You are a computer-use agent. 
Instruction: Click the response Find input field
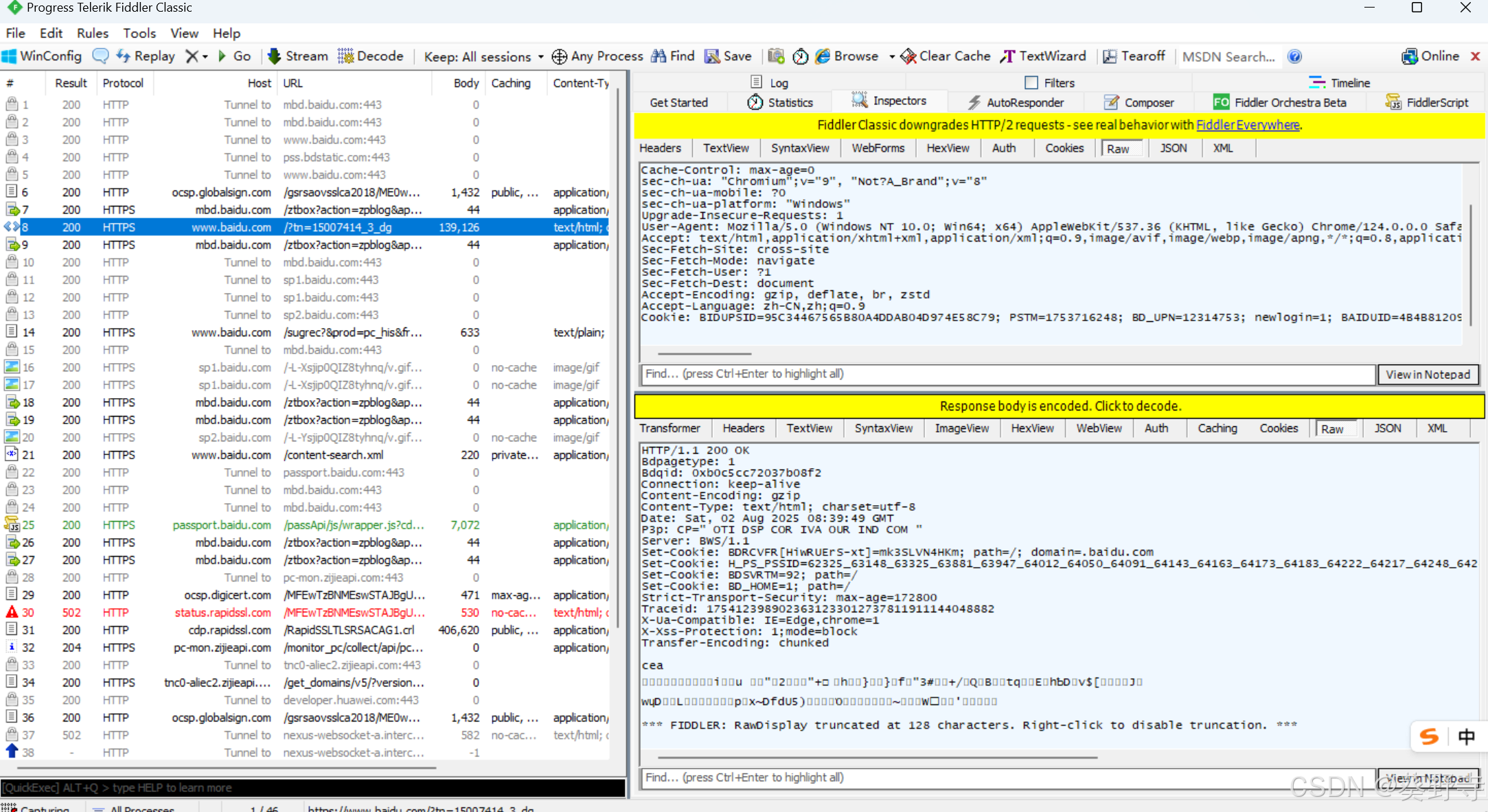point(1008,778)
